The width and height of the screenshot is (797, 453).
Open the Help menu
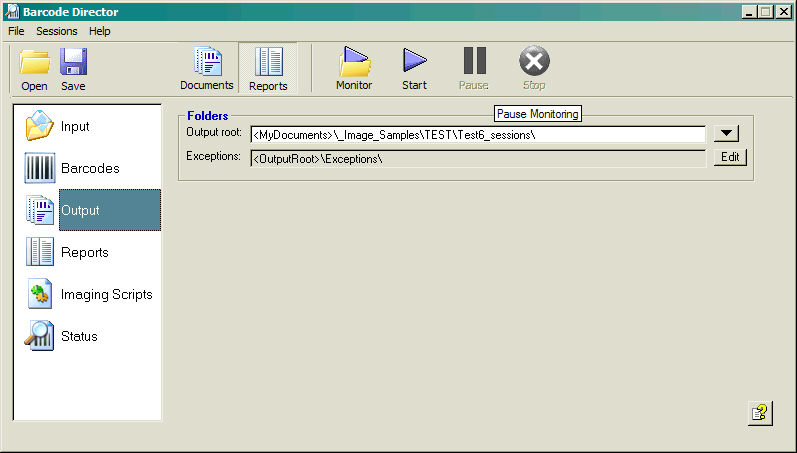click(100, 31)
